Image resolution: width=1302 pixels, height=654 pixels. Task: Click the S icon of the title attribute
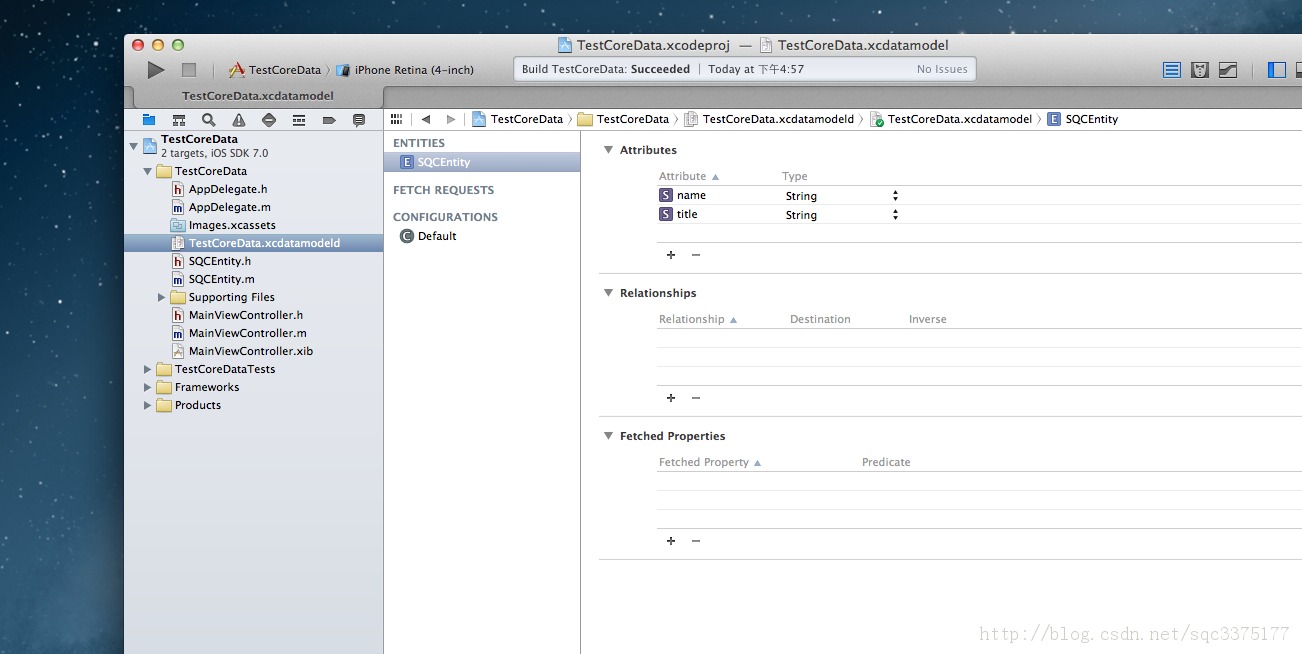click(666, 214)
